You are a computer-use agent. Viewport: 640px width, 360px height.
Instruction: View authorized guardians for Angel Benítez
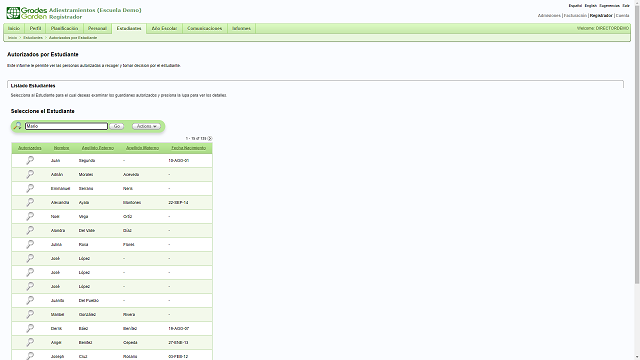30,342
